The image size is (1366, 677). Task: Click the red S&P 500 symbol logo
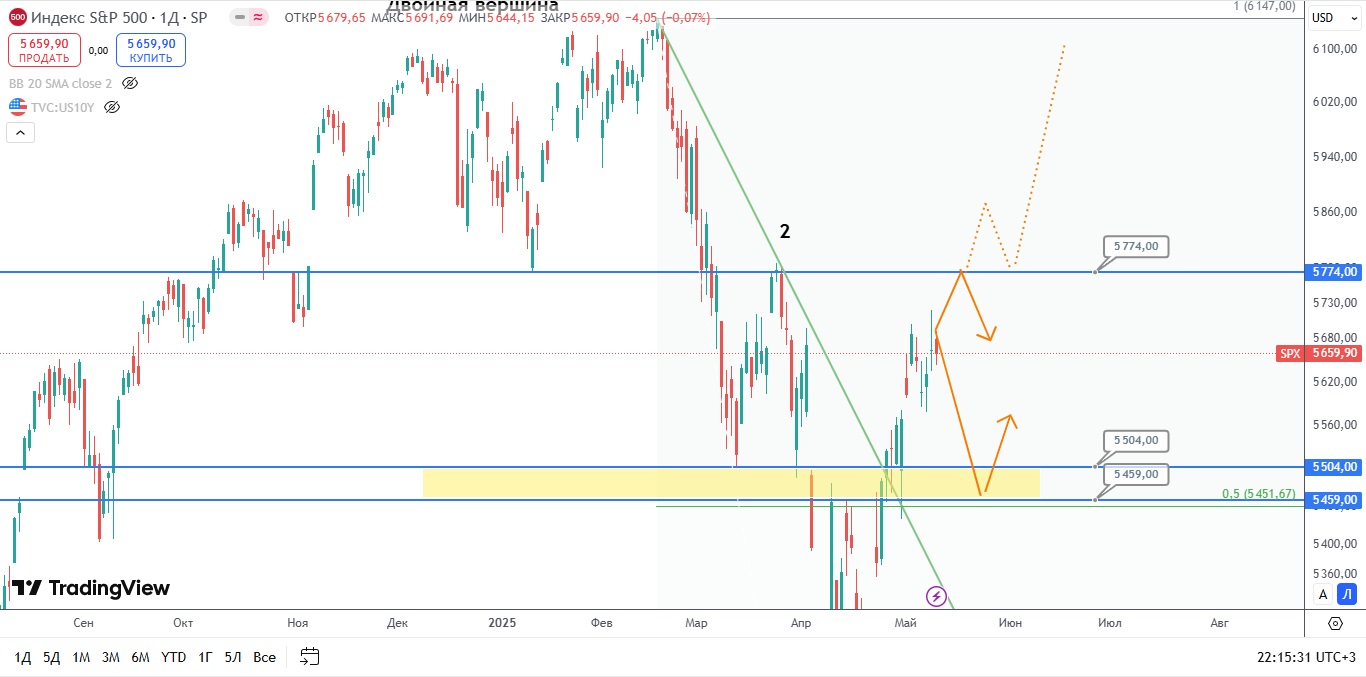(x=18, y=17)
